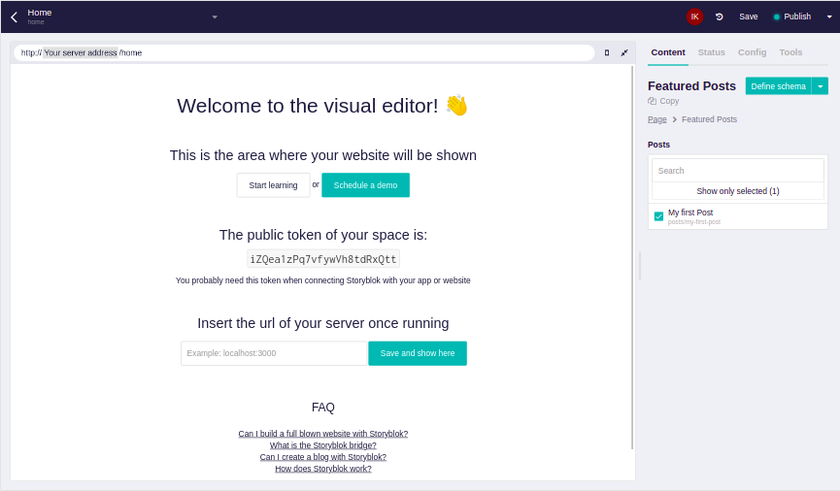
Task: Go to the Page breadcrumb link
Action: pyautogui.click(x=657, y=119)
